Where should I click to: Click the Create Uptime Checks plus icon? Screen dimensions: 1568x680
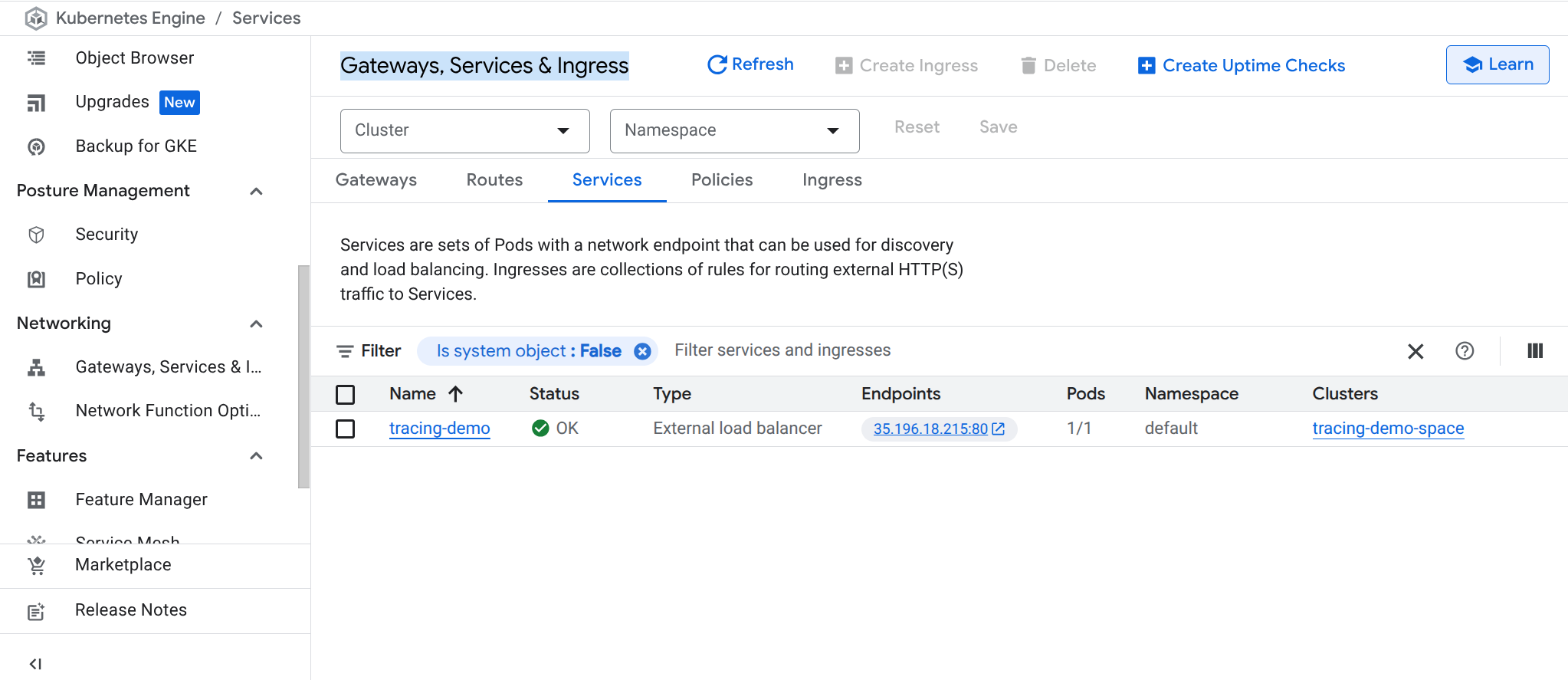pyautogui.click(x=1146, y=66)
